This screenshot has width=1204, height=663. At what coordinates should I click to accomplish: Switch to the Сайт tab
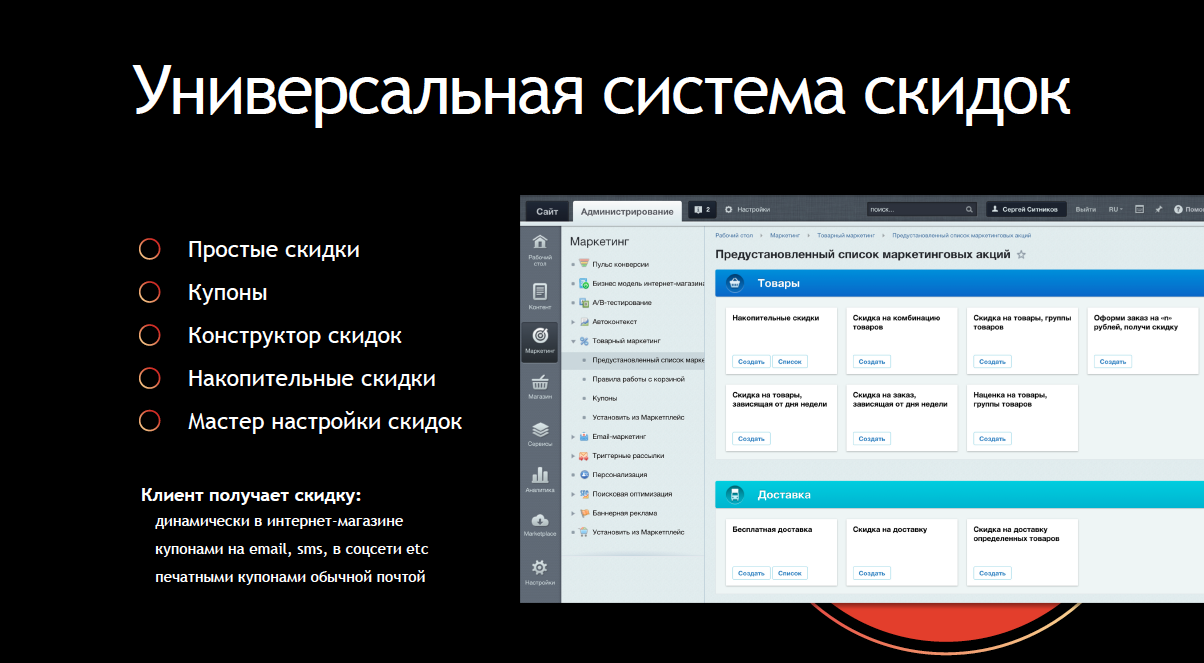coord(547,211)
